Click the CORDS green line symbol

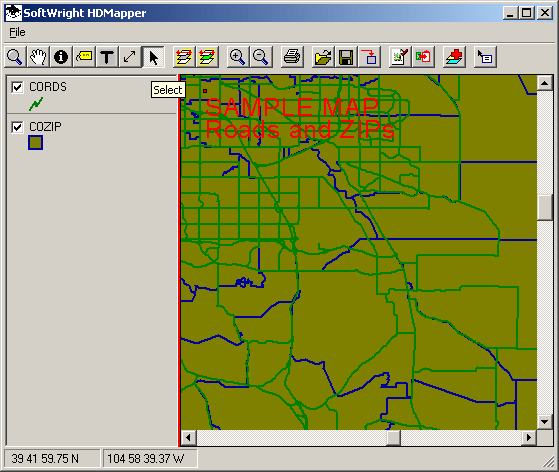[36, 104]
